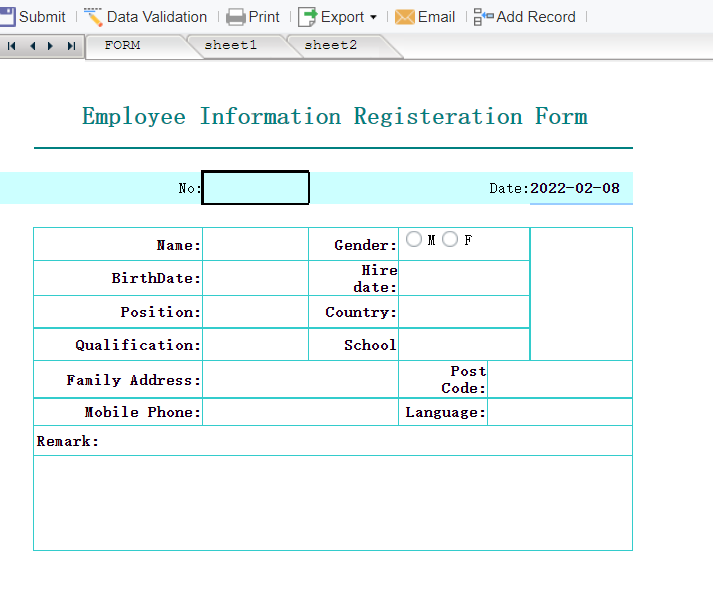Click the Mobile Phone: label
Image resolution: width=713 pixels, height=591 pixels.
(x=142, y=412)
